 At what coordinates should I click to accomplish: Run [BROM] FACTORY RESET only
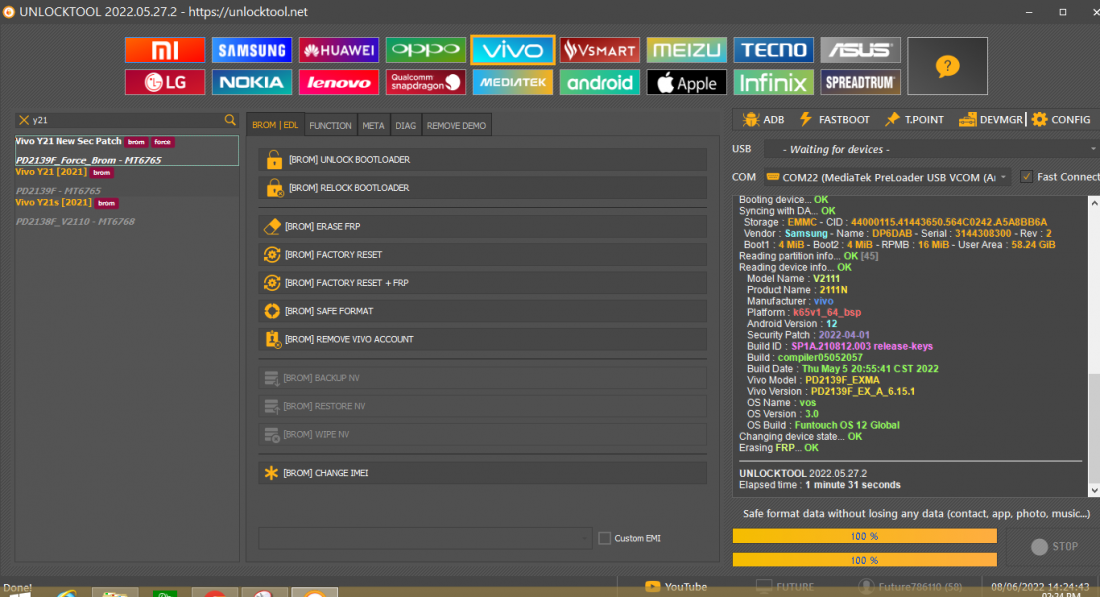point(483,254)
